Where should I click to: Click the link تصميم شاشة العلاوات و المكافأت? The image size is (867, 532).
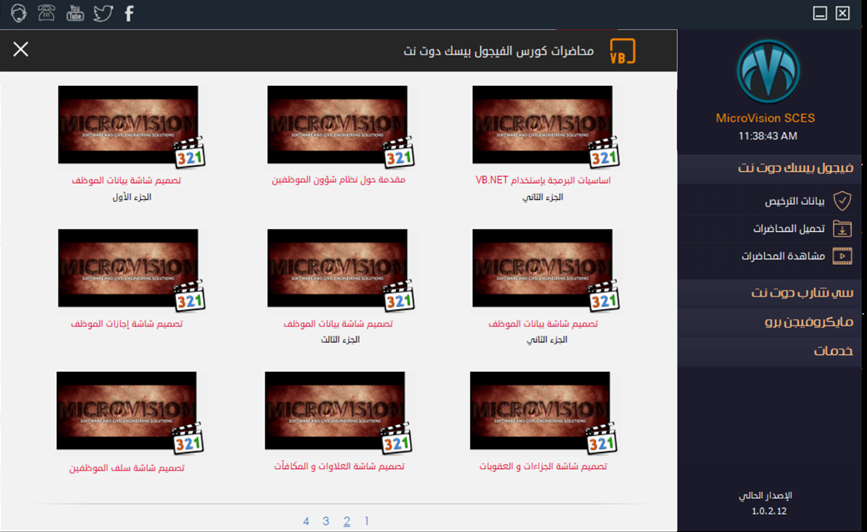339,467
